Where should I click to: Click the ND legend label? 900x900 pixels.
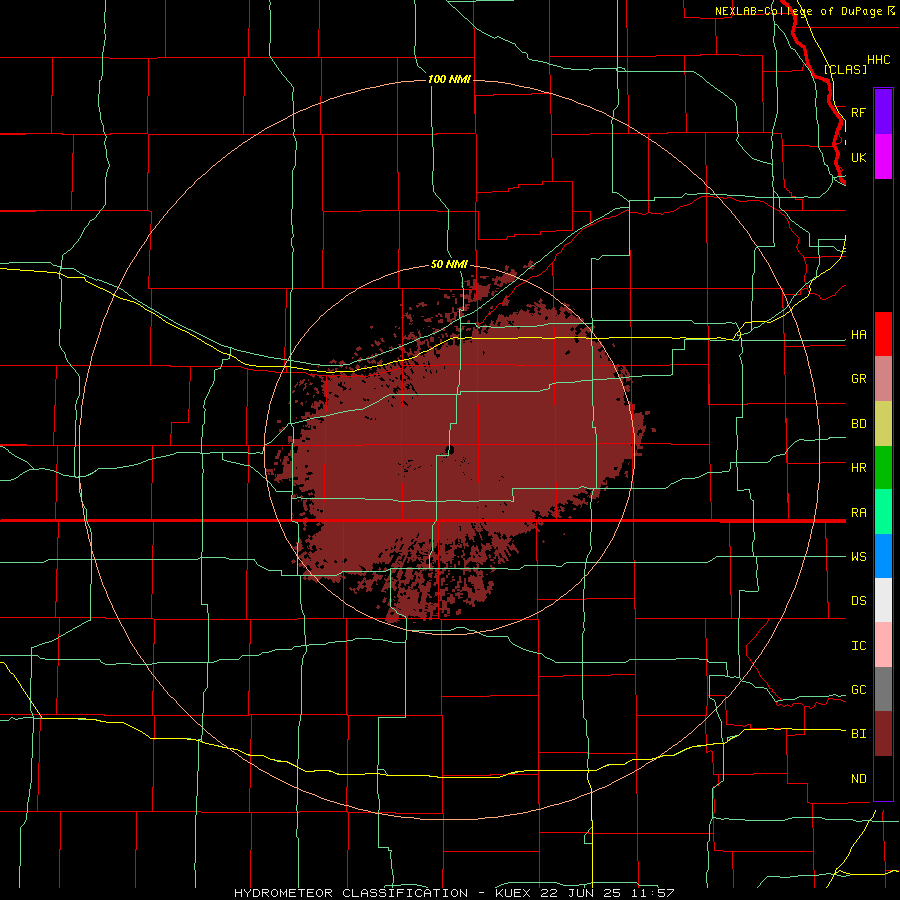point(858,779)
